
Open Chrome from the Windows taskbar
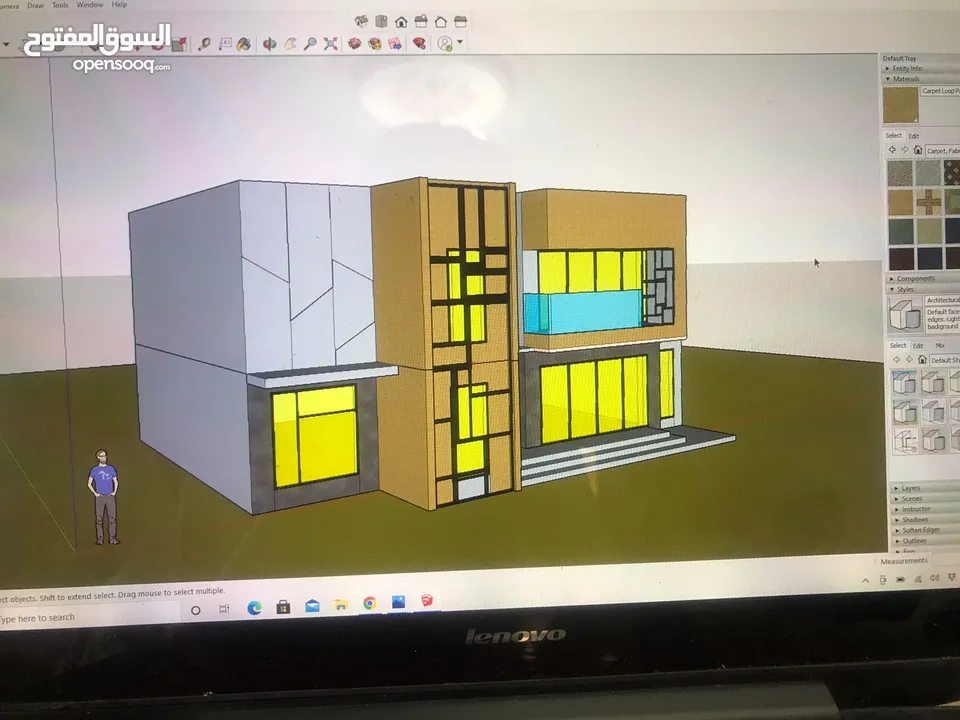click(369, 603)
